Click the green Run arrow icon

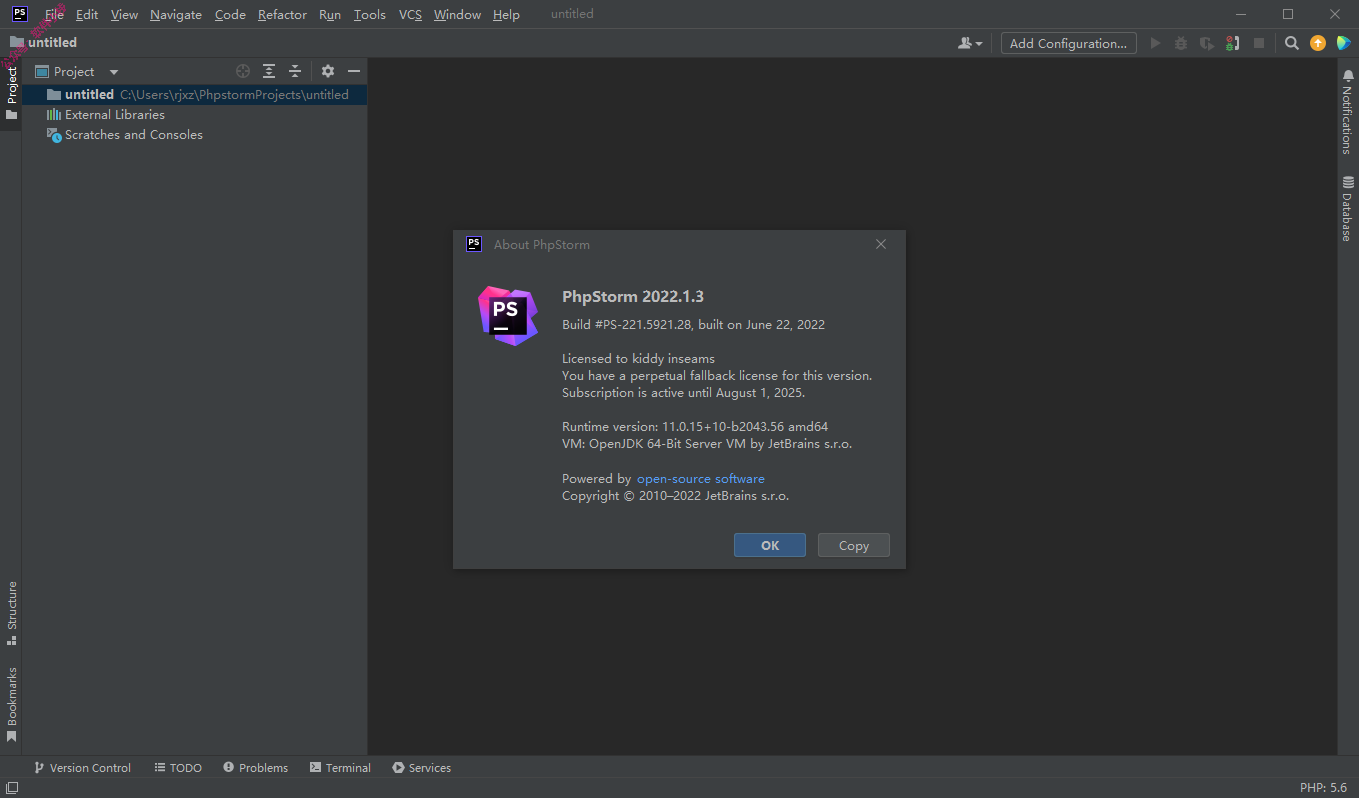tap(1155, 43)
